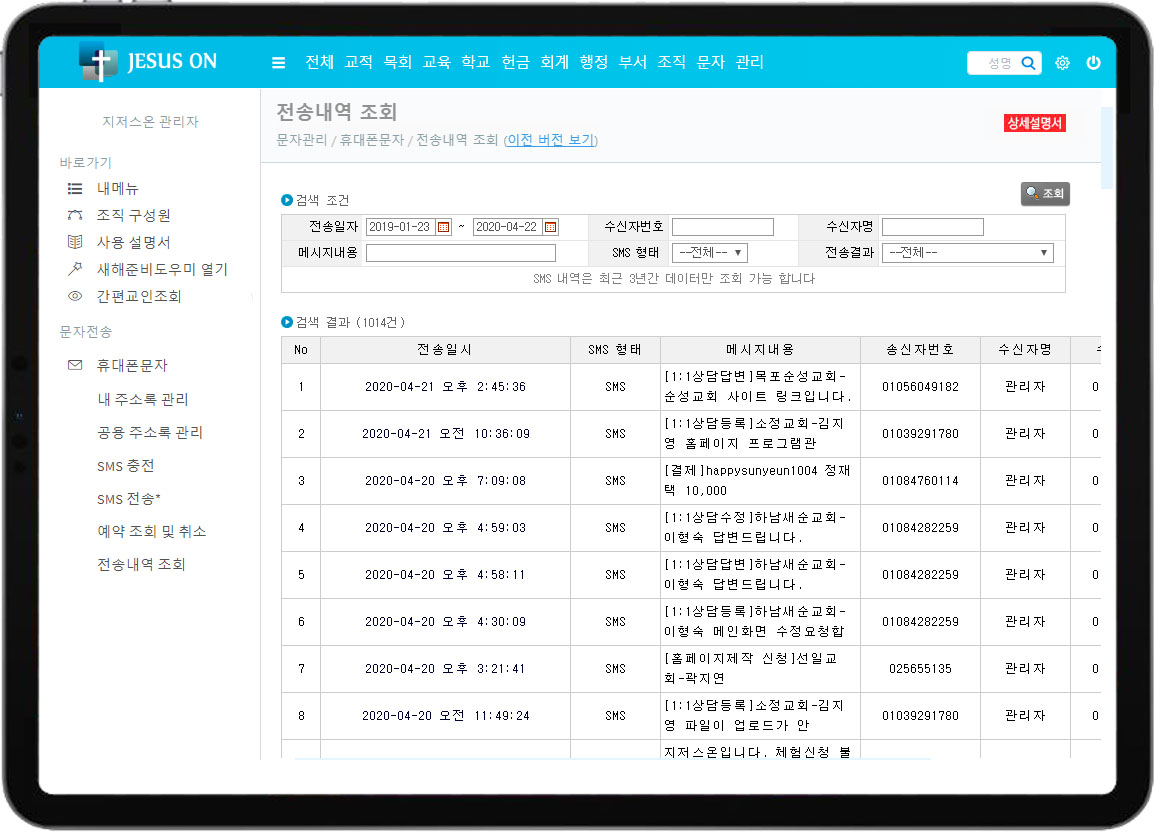This screenshot has height=832, width=1155.
Task: Open end date calendar picker
Action: tap(550, 227)
